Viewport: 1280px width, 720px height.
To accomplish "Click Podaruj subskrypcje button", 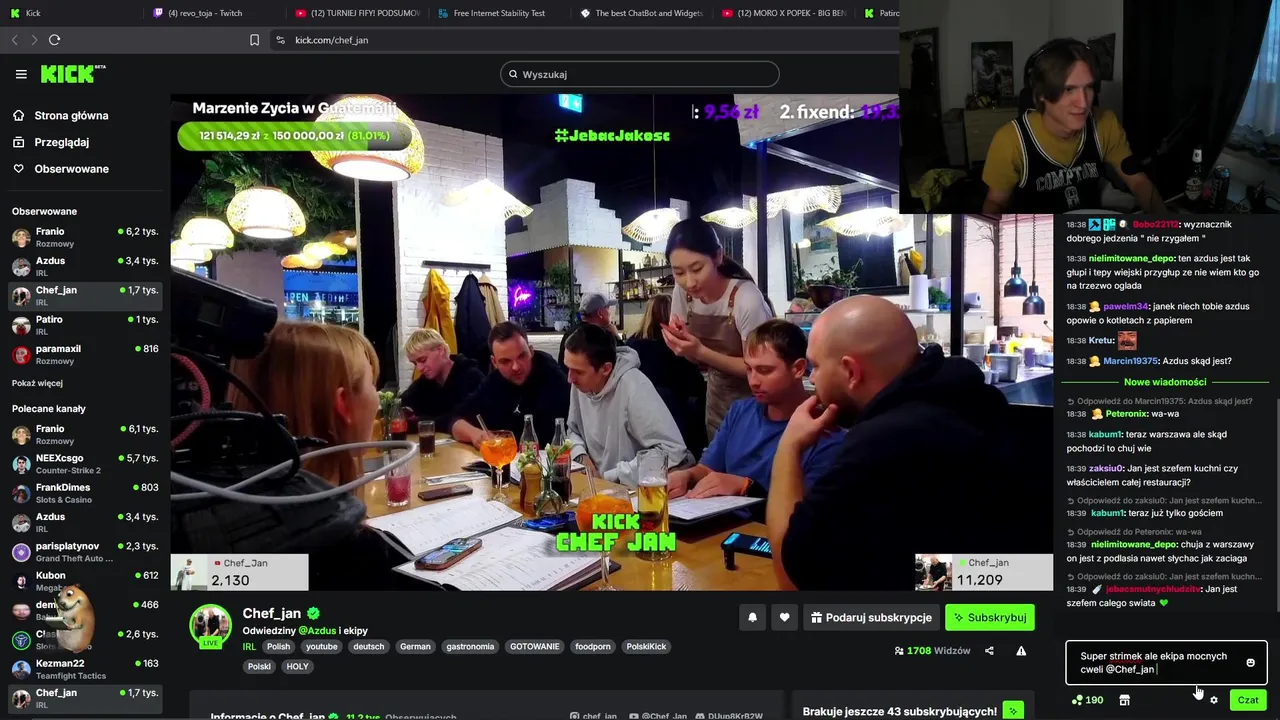I will pyautogui.click(x=870, y=618).
